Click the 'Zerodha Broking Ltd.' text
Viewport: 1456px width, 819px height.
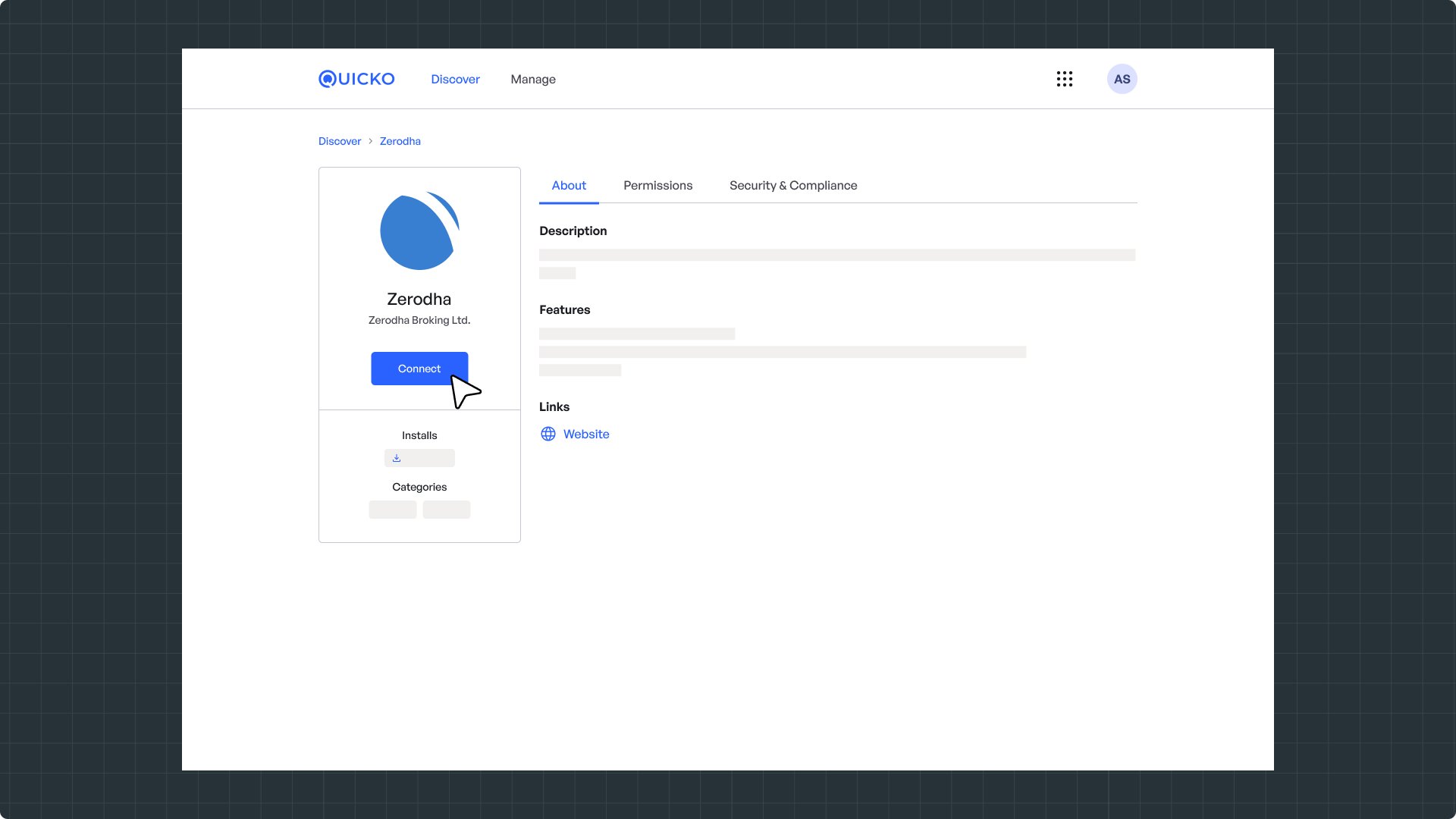[x=419, y=320]
